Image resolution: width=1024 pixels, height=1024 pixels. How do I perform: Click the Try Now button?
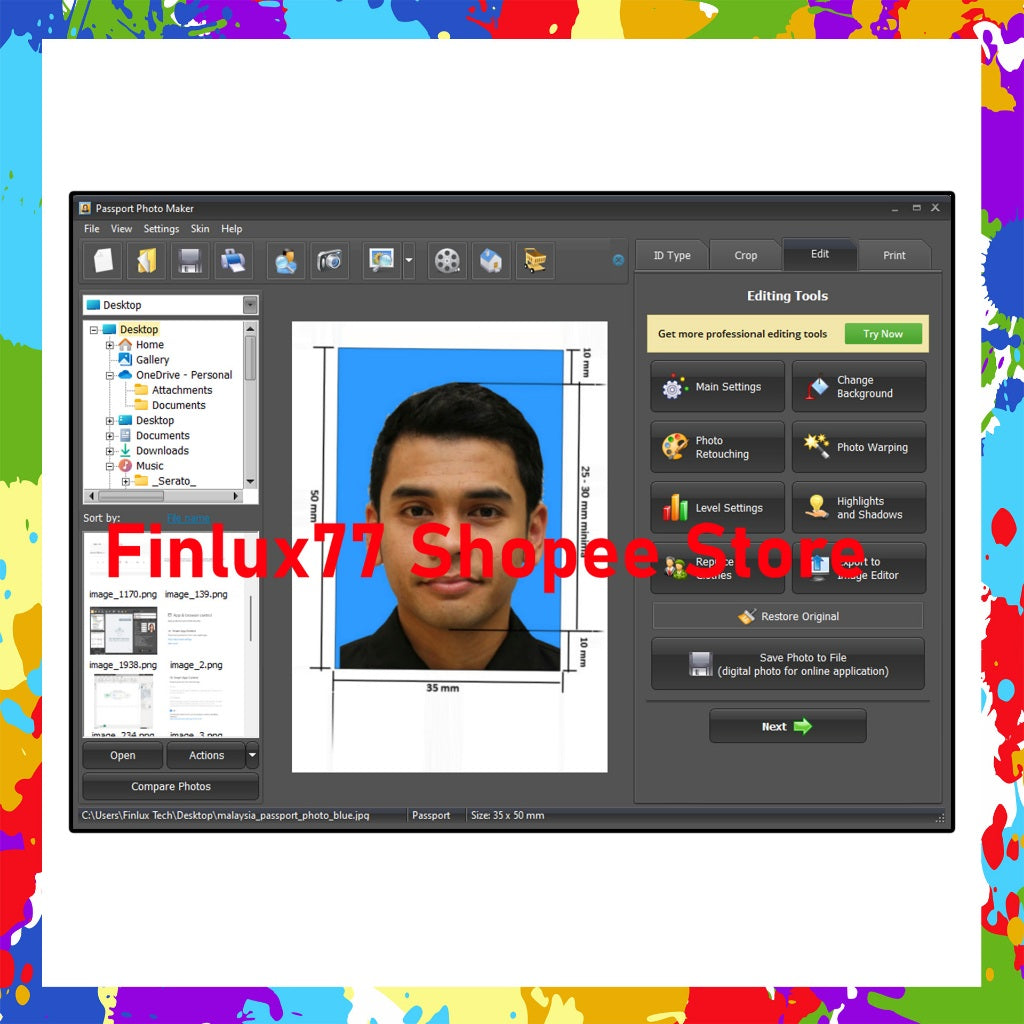point(883,334)
